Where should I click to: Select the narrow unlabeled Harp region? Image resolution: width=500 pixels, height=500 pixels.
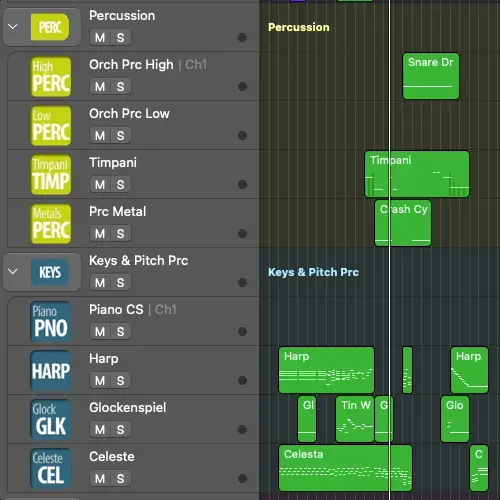point(407,370)
